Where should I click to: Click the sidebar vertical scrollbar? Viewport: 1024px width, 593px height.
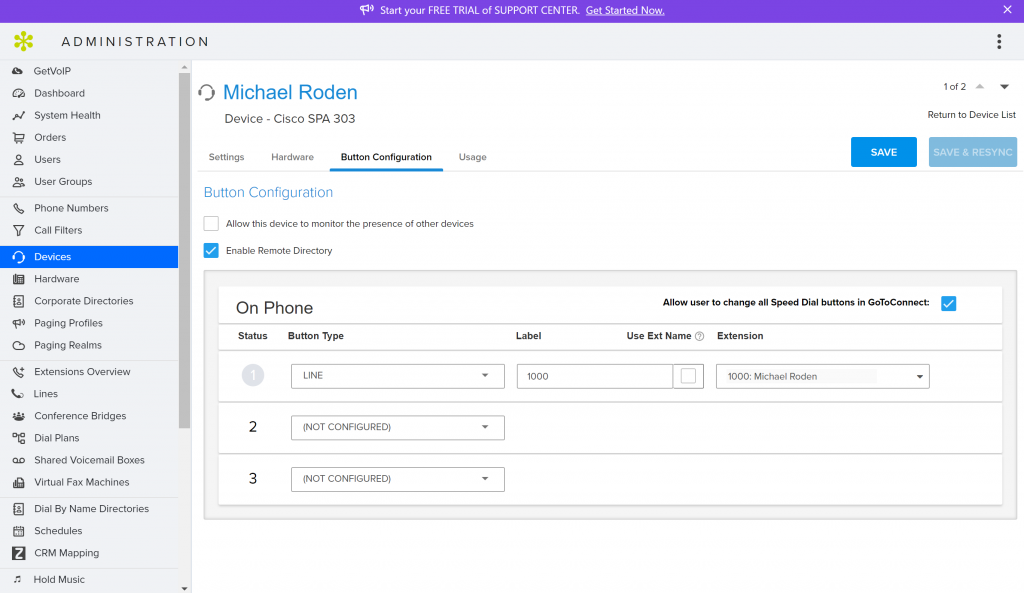[184, 251]
